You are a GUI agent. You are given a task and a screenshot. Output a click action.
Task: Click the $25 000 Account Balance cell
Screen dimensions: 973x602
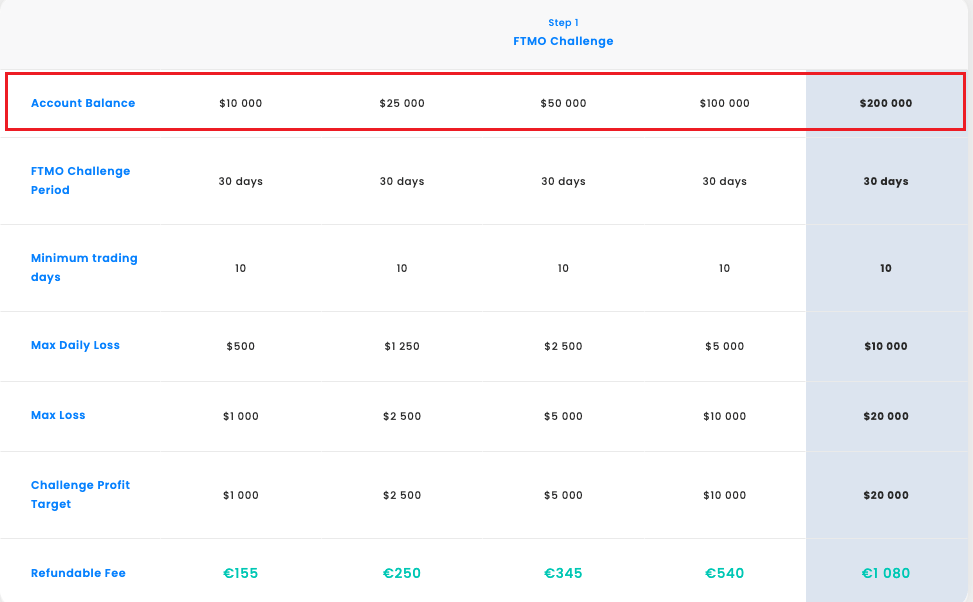pos(402,104)
